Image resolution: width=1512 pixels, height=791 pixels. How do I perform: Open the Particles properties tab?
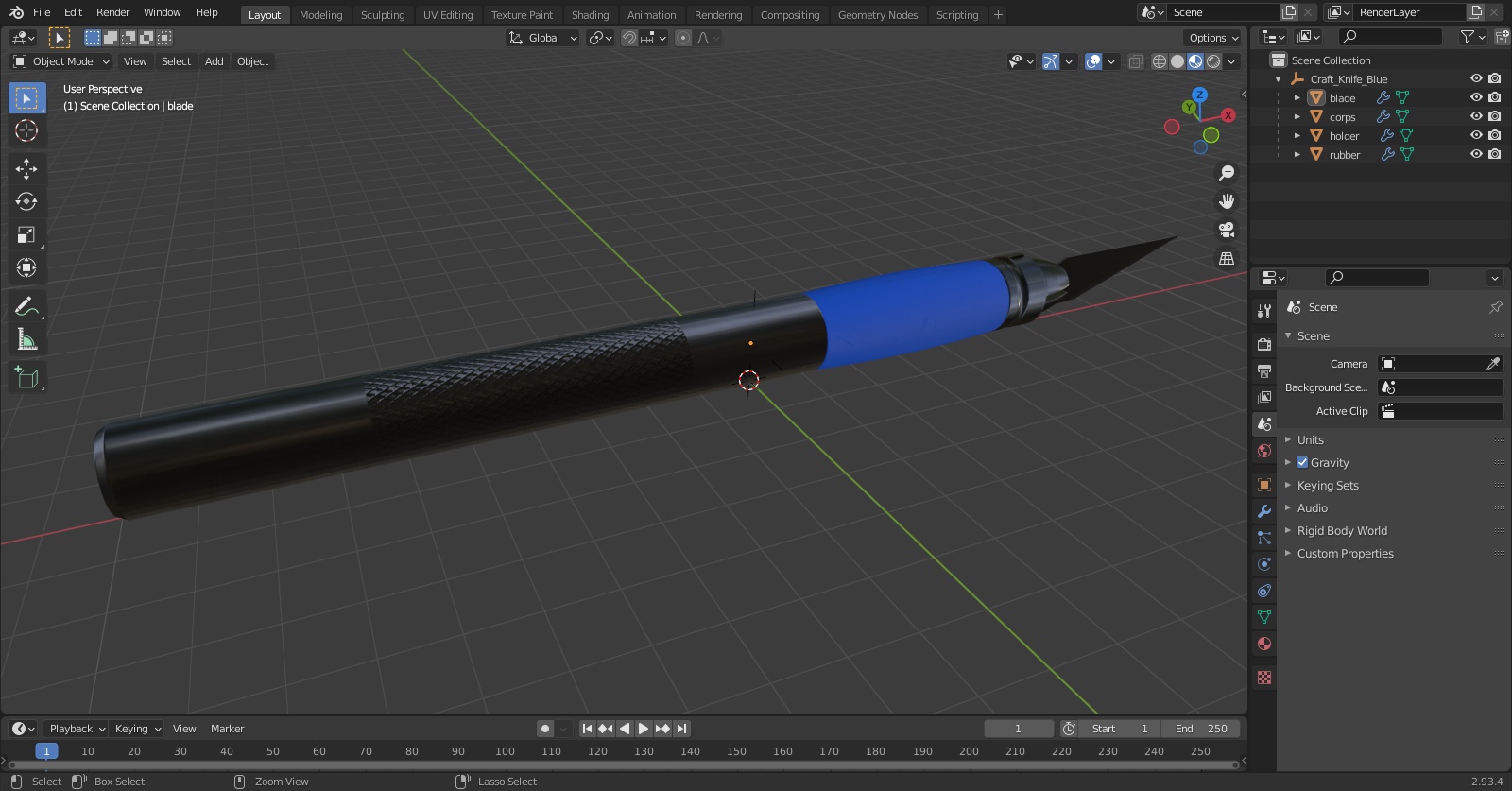point(1264,538)
